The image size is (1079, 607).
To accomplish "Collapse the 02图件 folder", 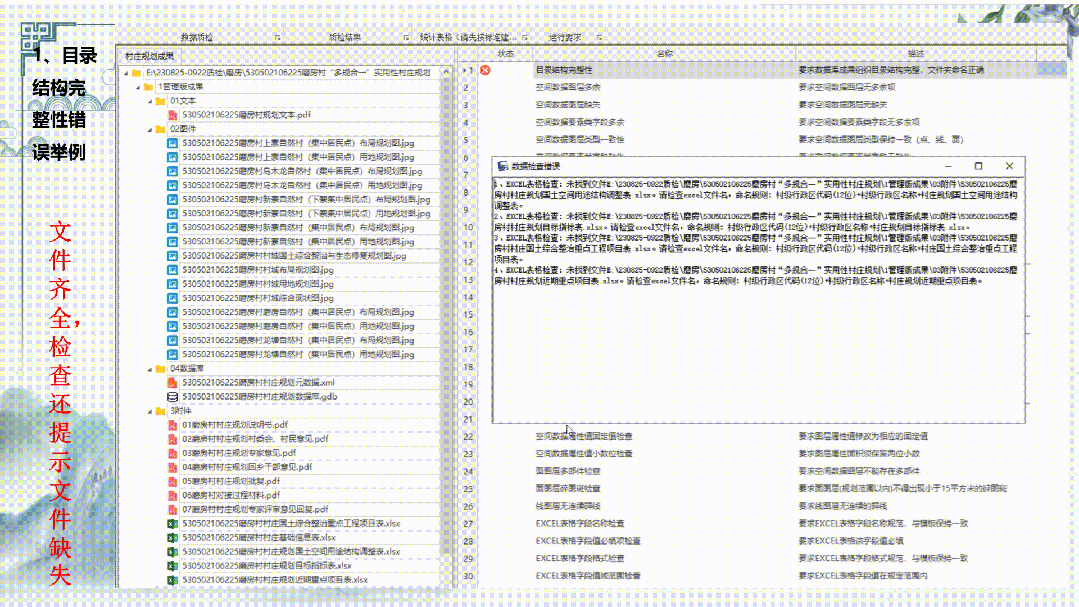I will pos(150,129).
